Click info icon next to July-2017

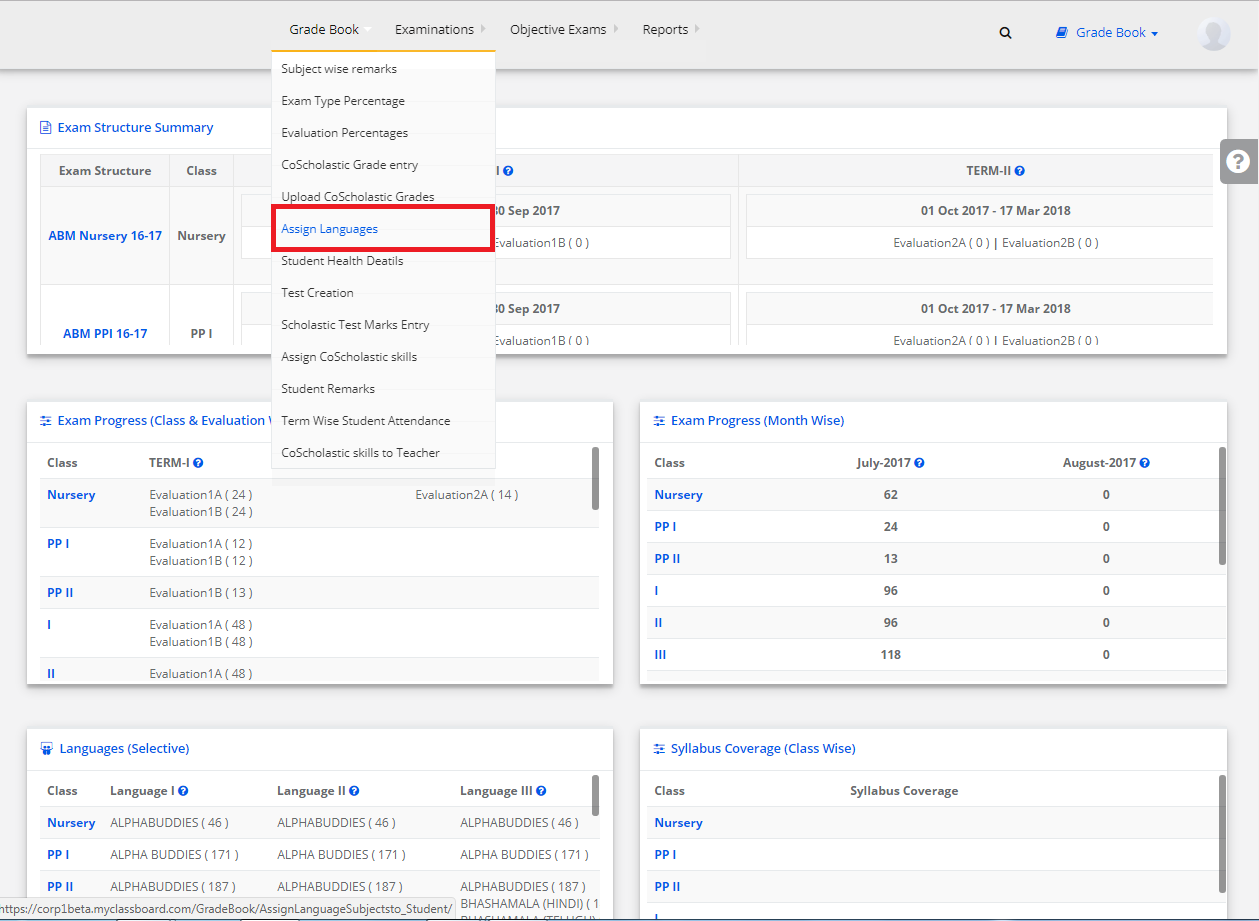point(919,463)
